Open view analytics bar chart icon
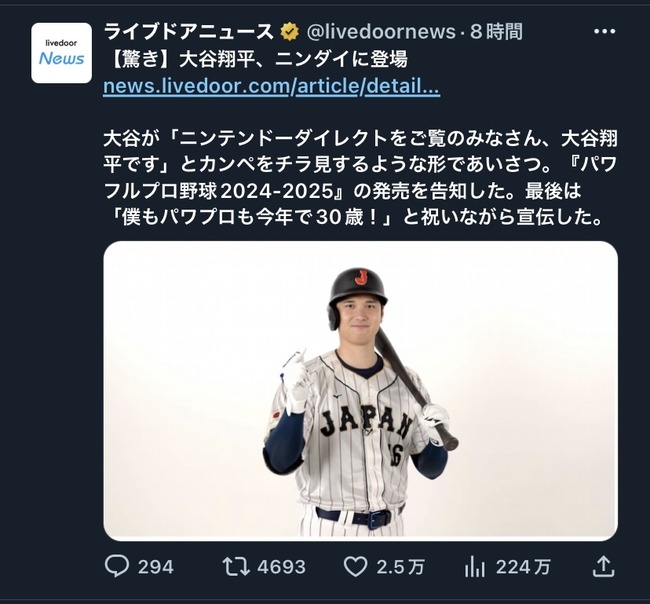Viewport: 650px width, 604px height. (x=475, y=566)
